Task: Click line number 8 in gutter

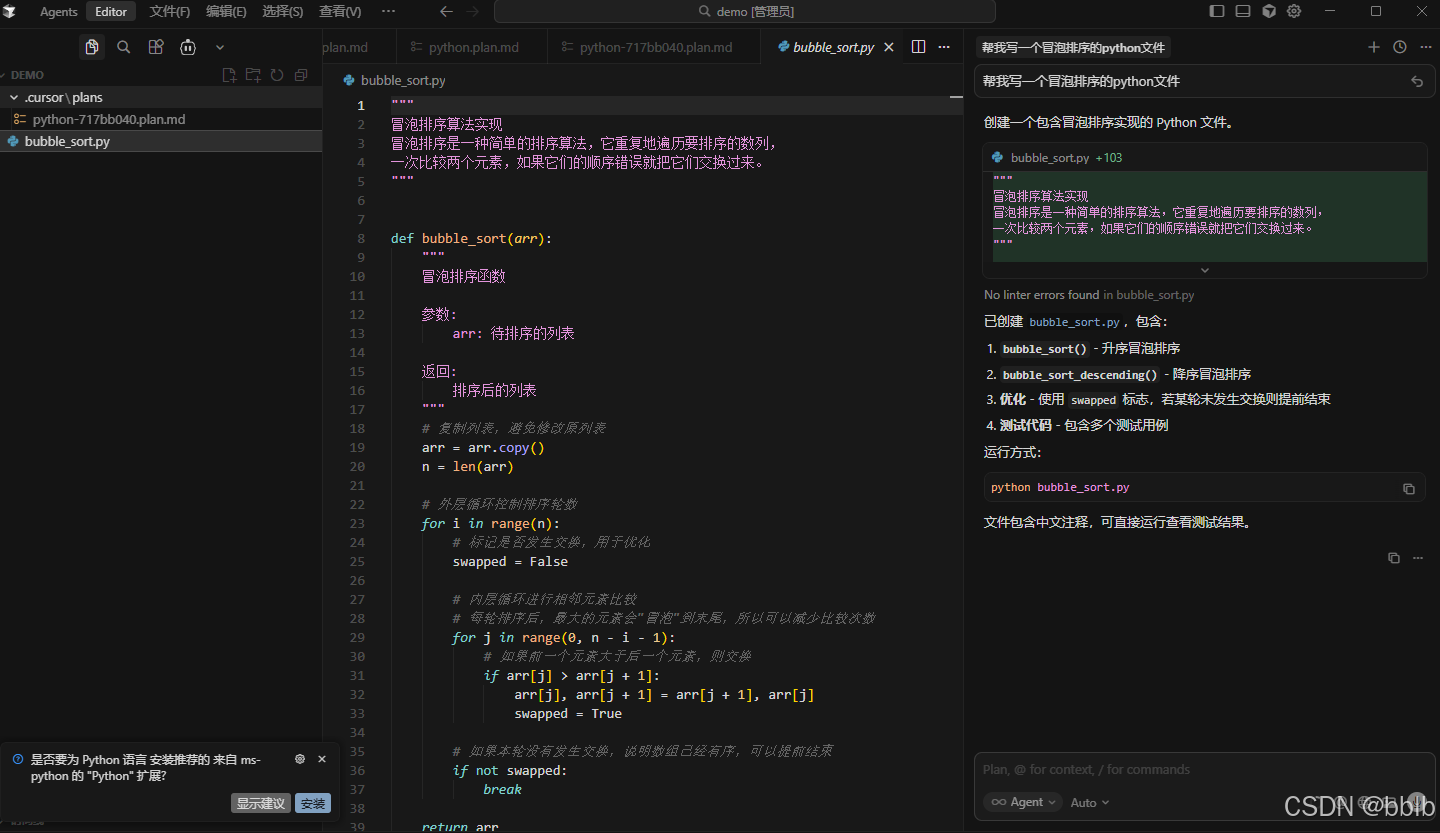Action: tap(361, 239)
